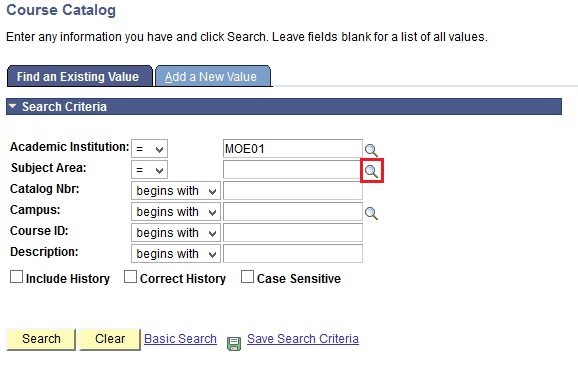Tick the Include History checkbox
578x368 pixels.
click(x=16, y=277)
